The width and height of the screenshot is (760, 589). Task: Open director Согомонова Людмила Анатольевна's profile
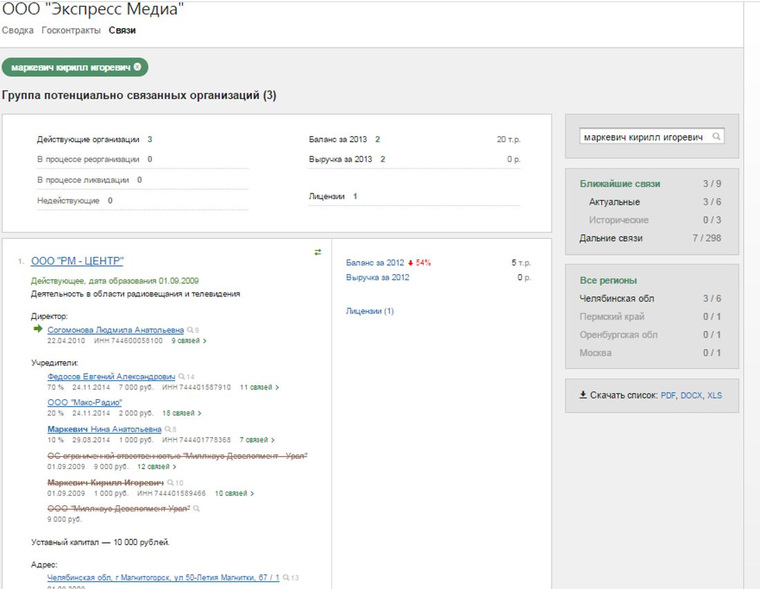pyautogui.click(x=115, y=330)
